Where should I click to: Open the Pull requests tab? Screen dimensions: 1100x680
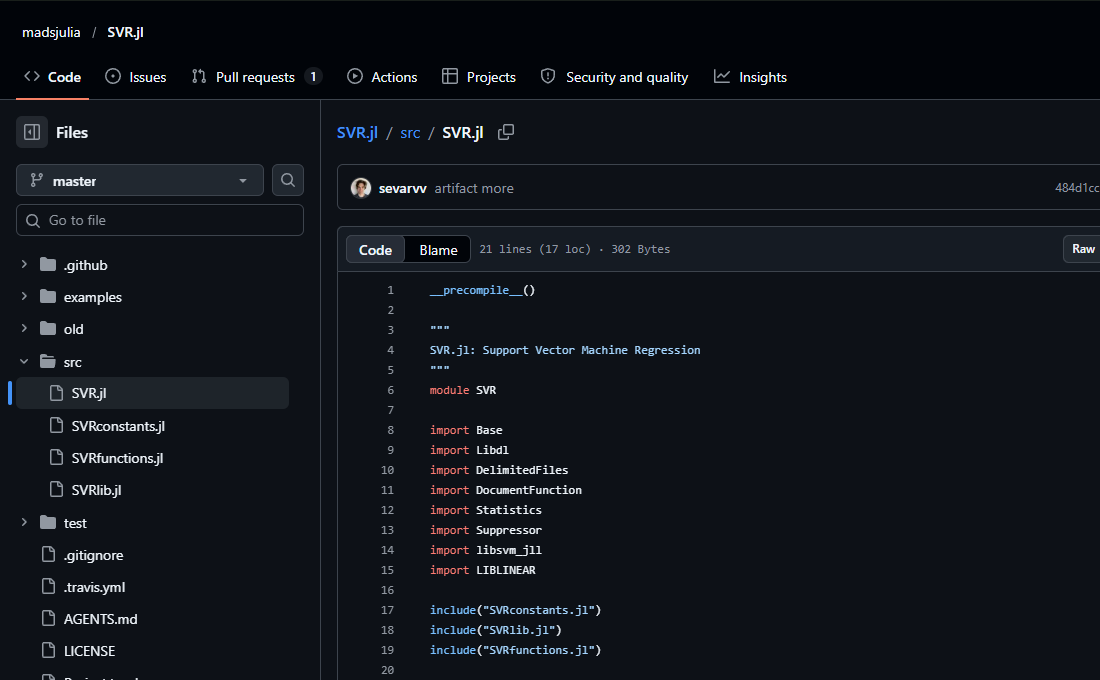pos(256,77)
